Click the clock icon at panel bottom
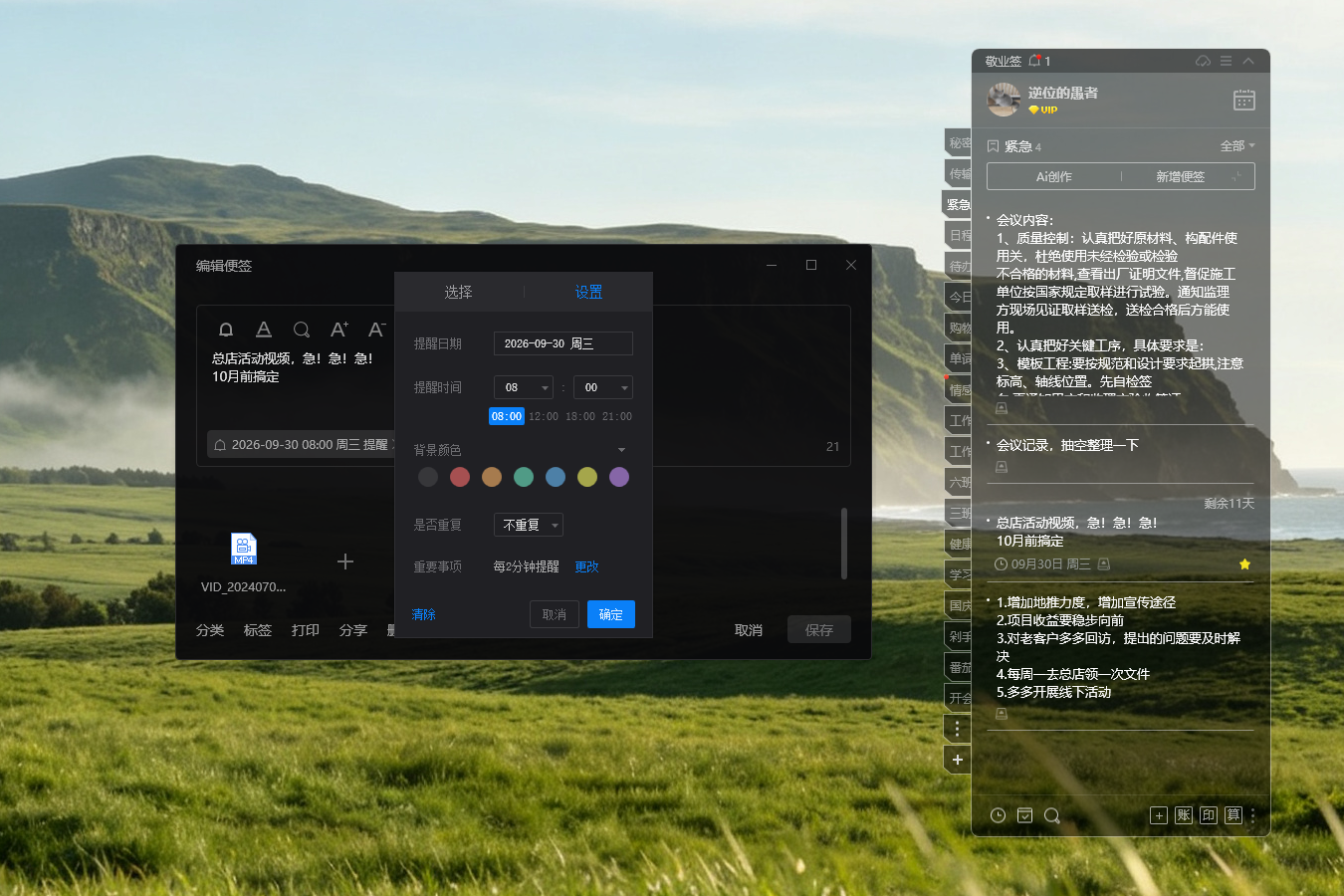 998,815
